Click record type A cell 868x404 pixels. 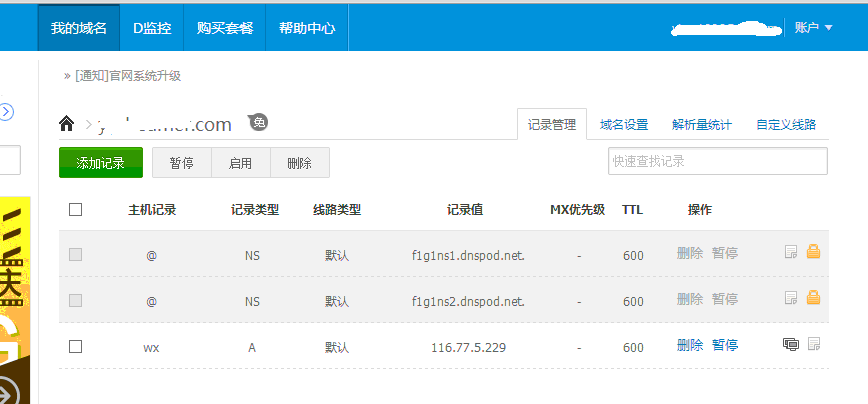[252, 348]
